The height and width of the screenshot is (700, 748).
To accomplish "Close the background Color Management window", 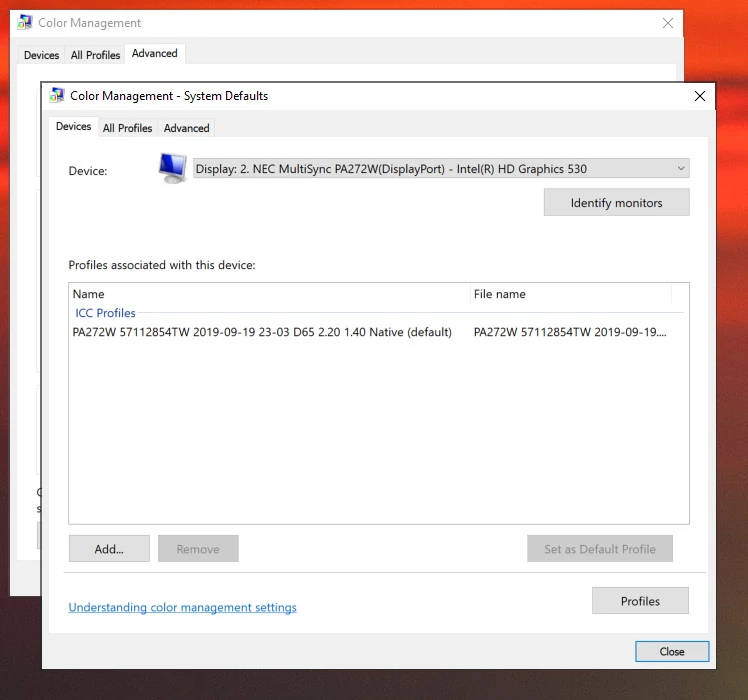I will (668, 23).
